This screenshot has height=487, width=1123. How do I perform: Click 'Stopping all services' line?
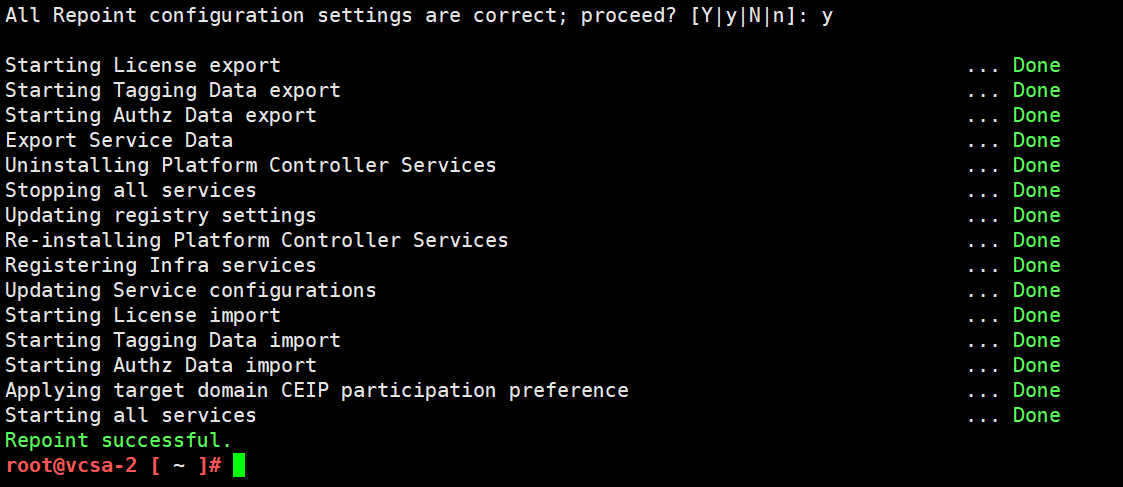point(130,190)
